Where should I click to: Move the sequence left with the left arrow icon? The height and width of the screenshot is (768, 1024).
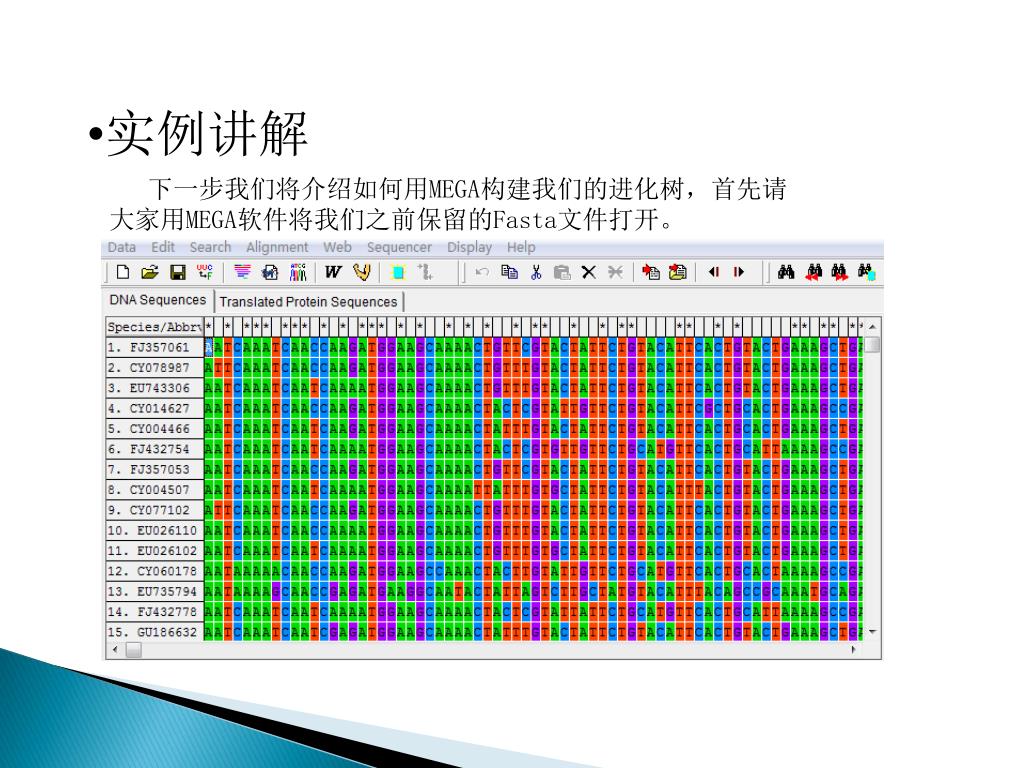tap(714, 272)
